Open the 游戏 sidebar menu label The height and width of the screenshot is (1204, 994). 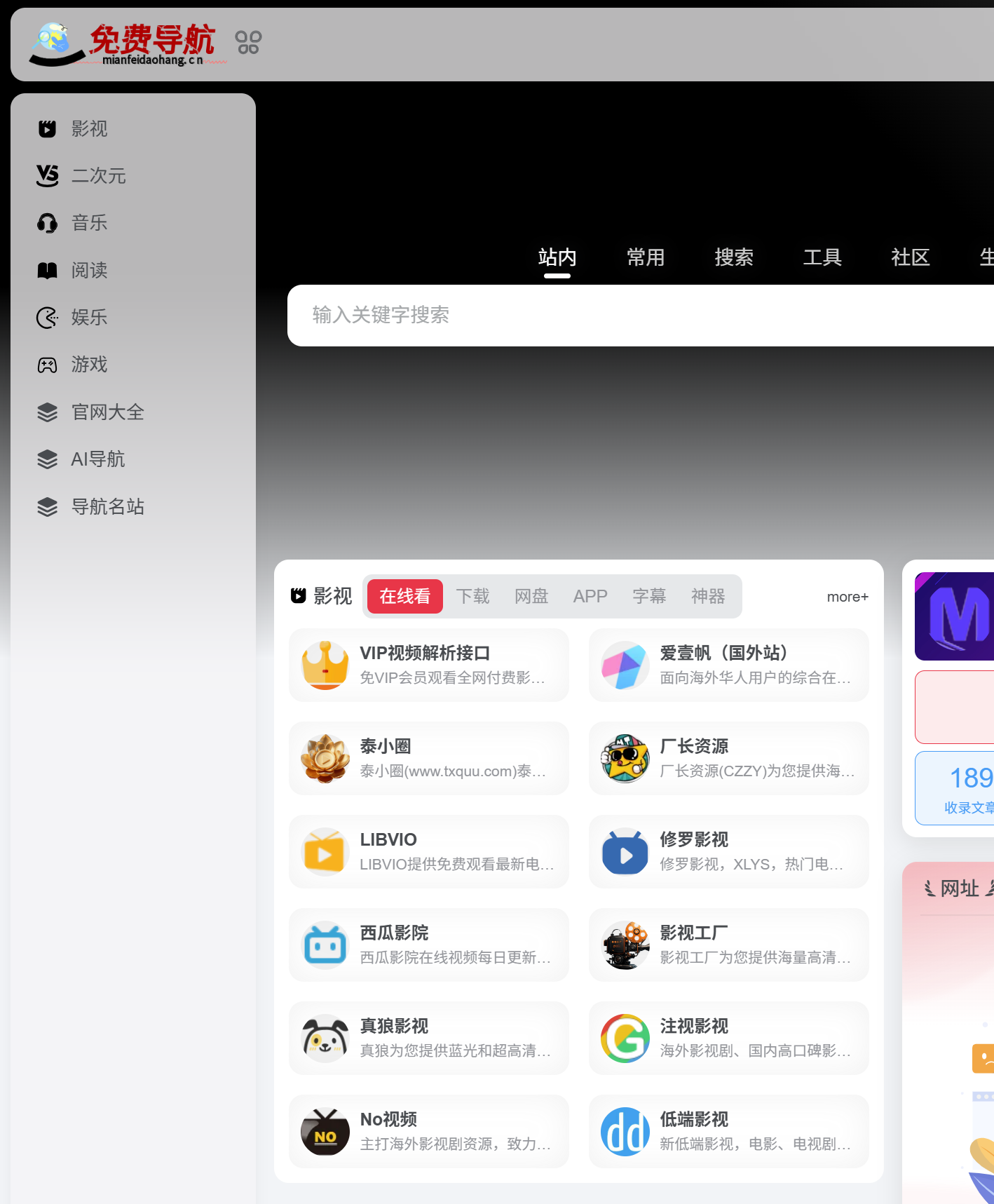tap(90, 365)
